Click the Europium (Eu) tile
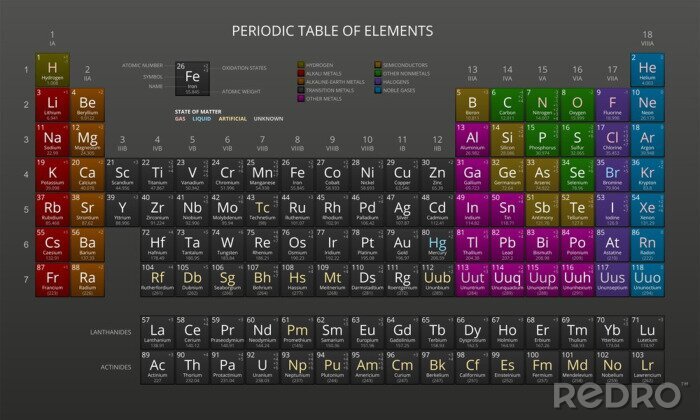The image size is (700, 420). 367,333
